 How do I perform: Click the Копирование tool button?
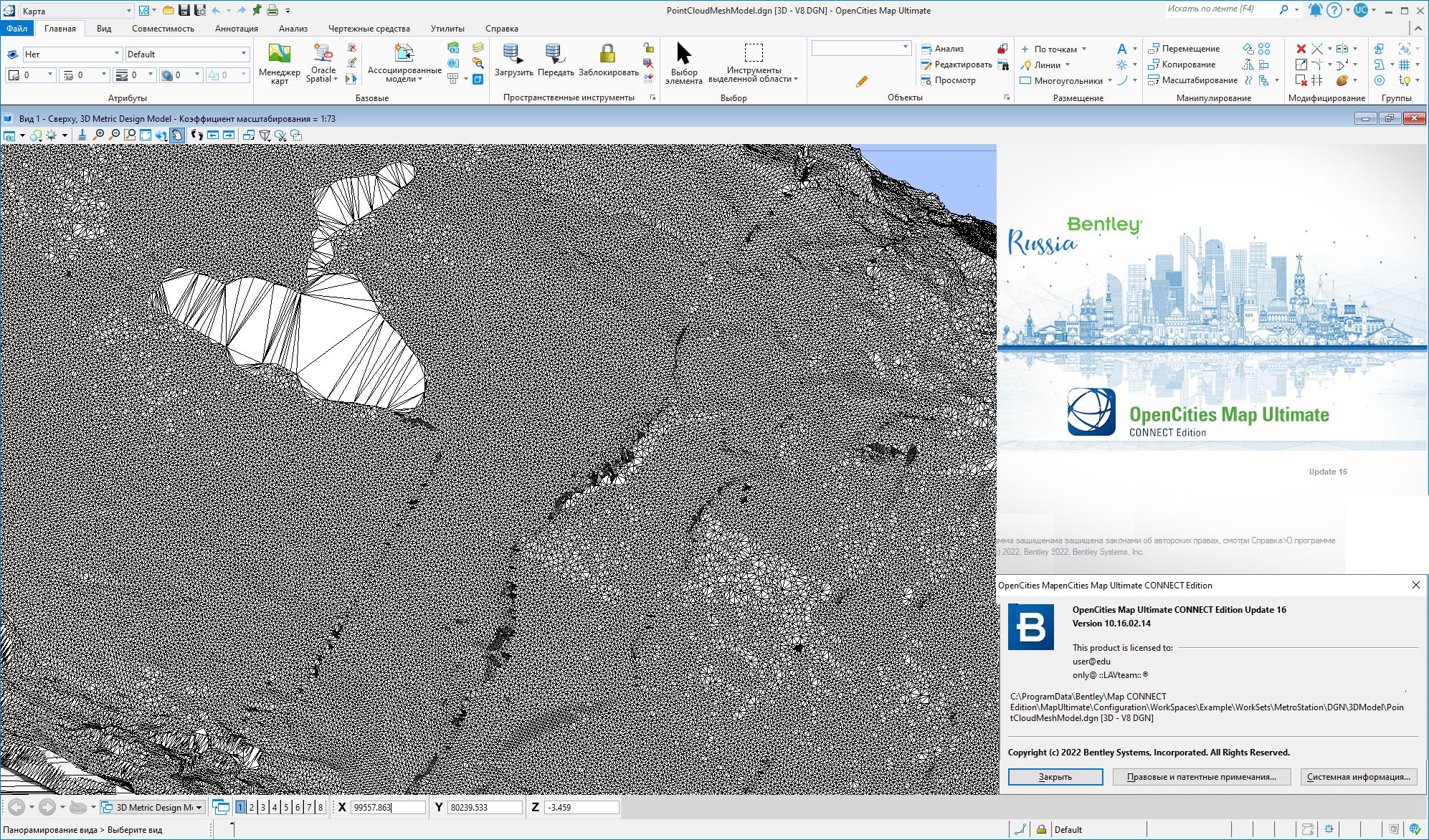1182,65
